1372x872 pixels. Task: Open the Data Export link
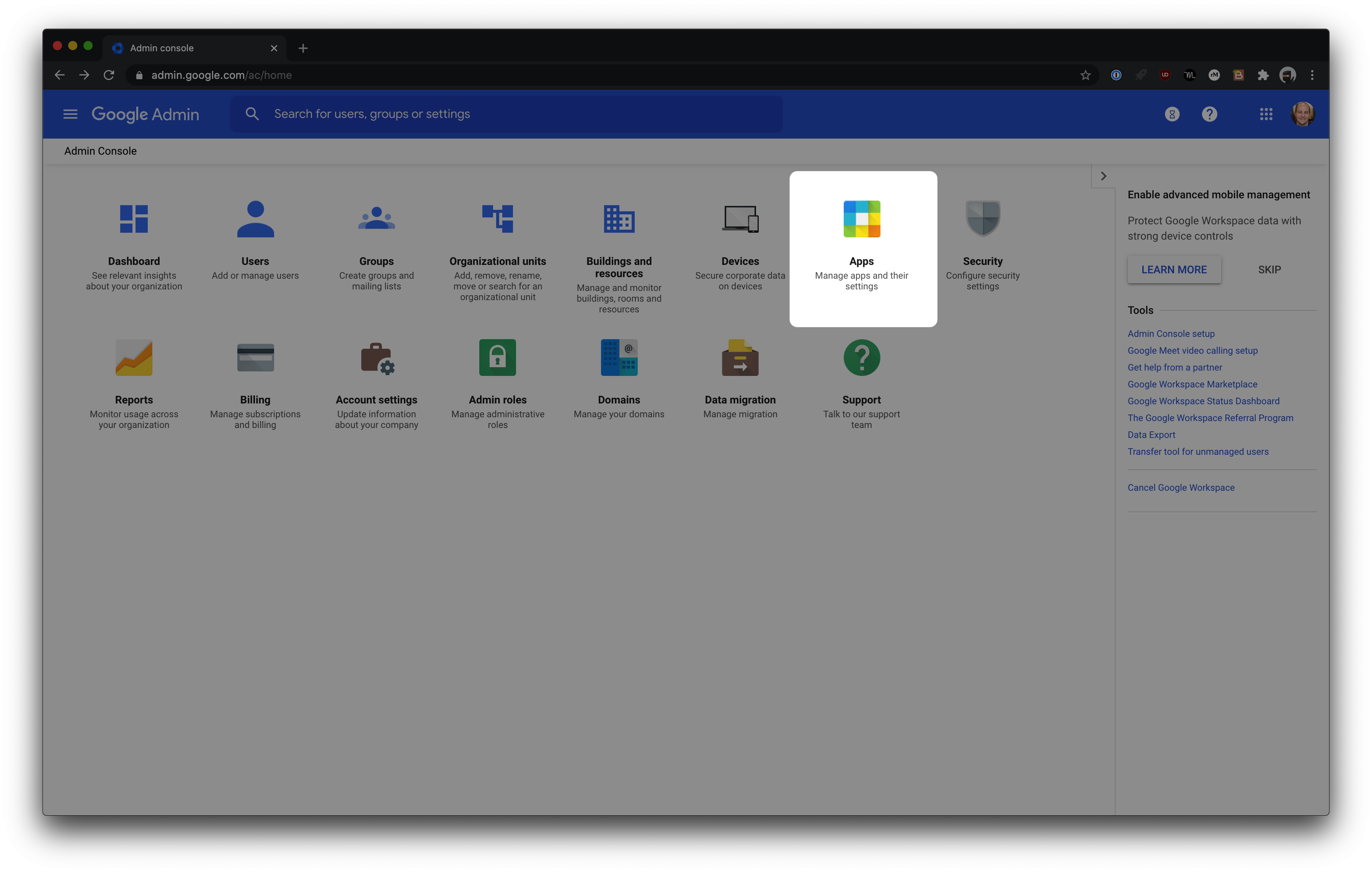1151,434
